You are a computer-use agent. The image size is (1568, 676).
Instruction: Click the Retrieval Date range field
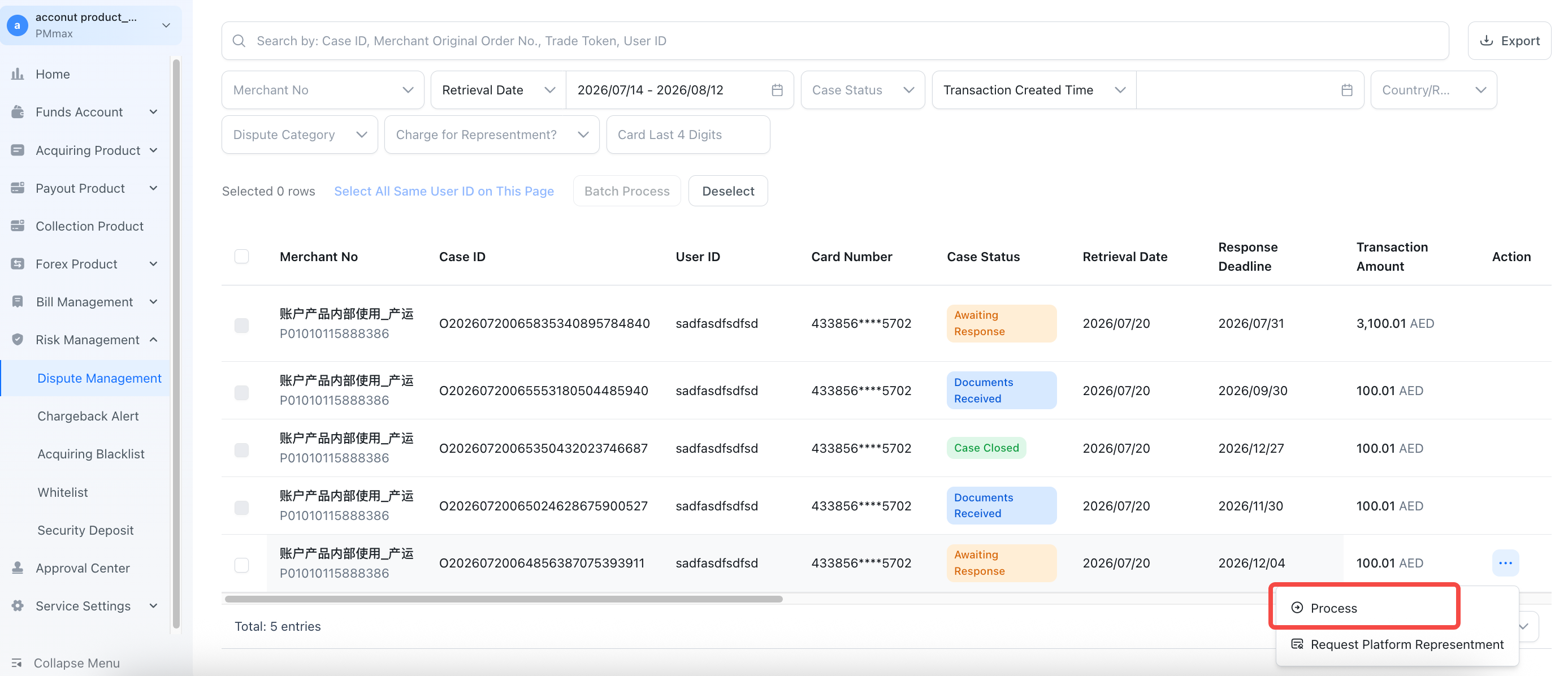point(679,90)
